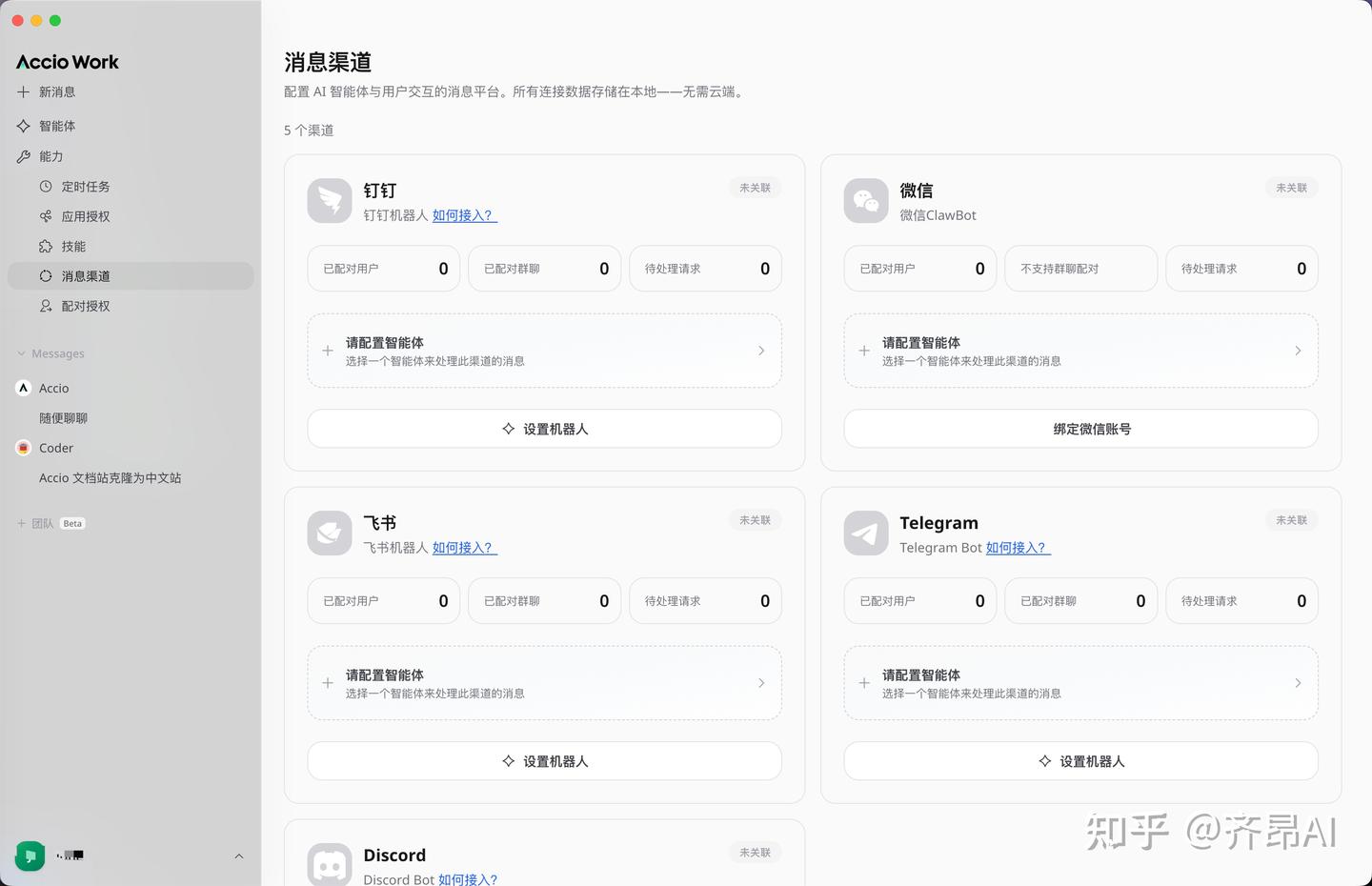Screen dimensions: 1372x886
Task: Click the plus icon beside 新消息
Action: [x=24, y=92]
